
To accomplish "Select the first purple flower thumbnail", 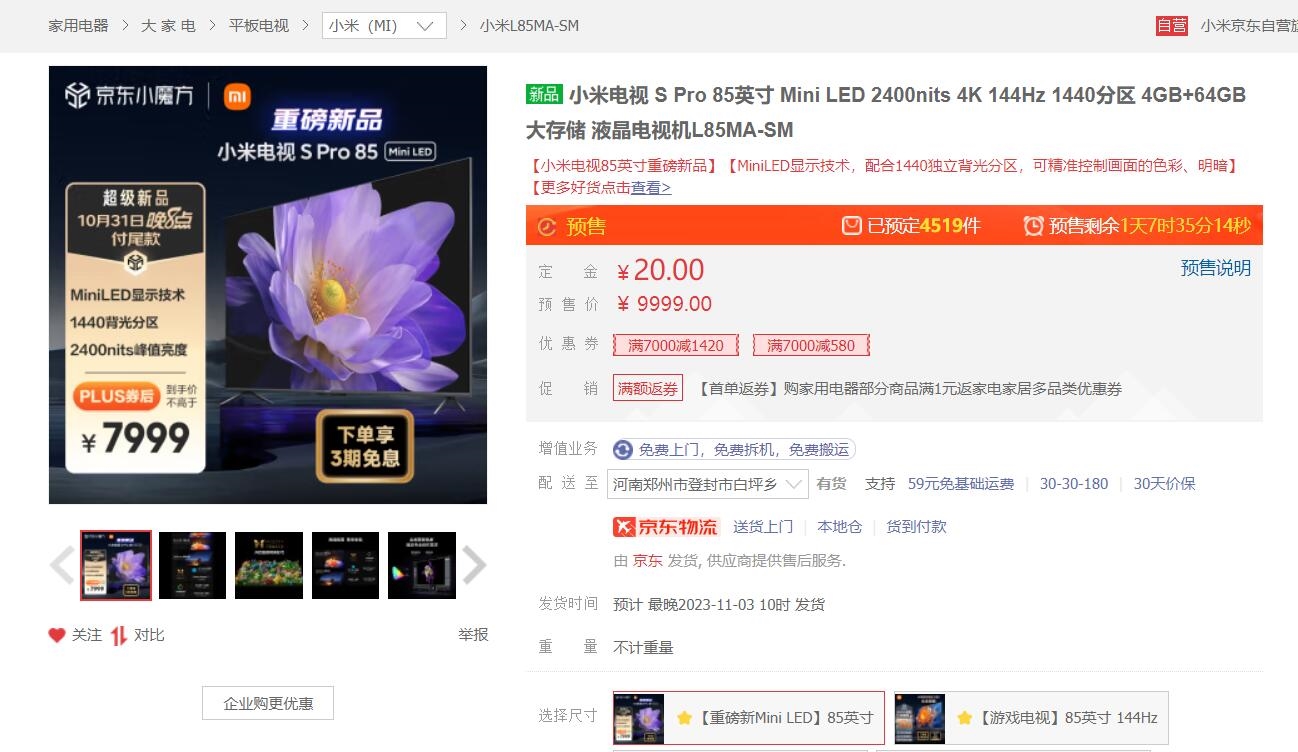I will [116, 565].
